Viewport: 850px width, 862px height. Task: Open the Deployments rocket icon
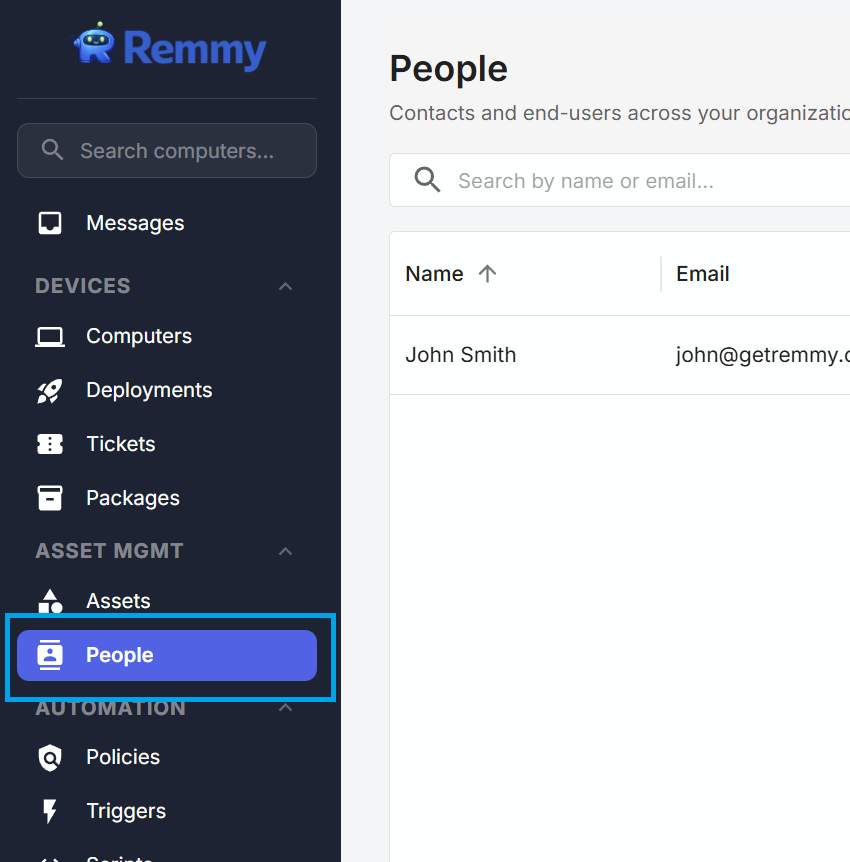click(50, 391)
